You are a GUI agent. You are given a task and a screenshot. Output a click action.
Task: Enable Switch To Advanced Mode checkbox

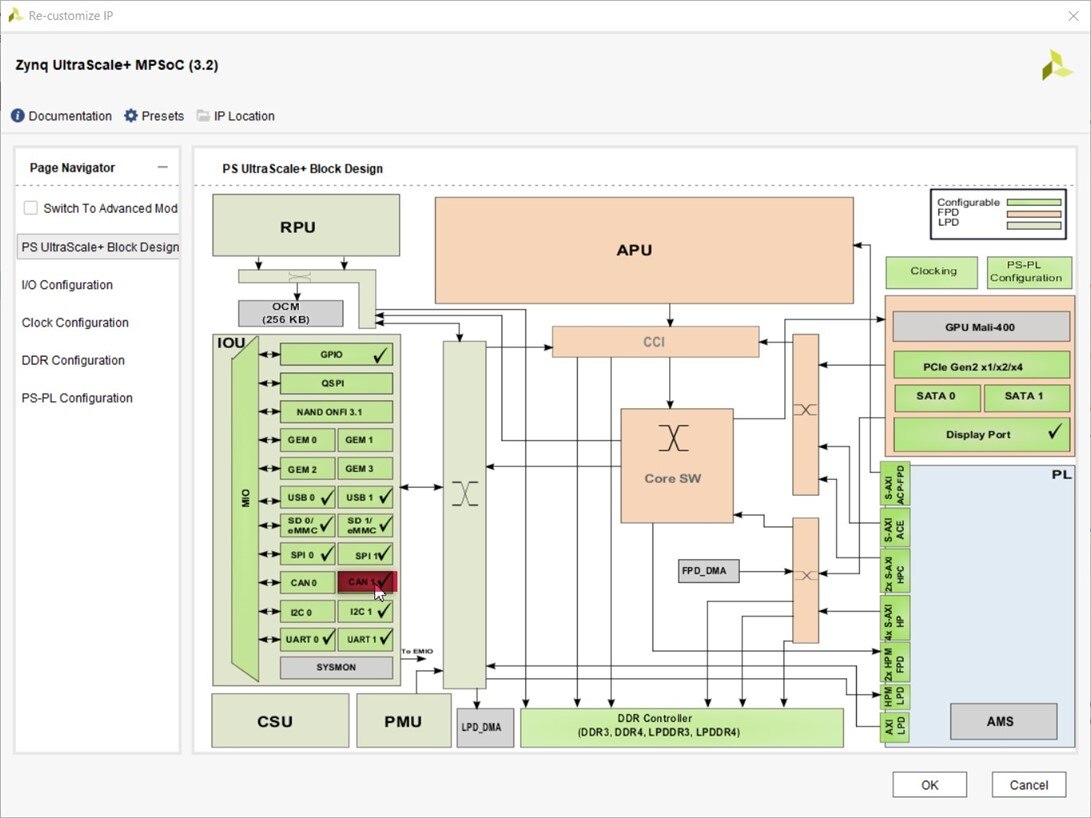(31, 208)
